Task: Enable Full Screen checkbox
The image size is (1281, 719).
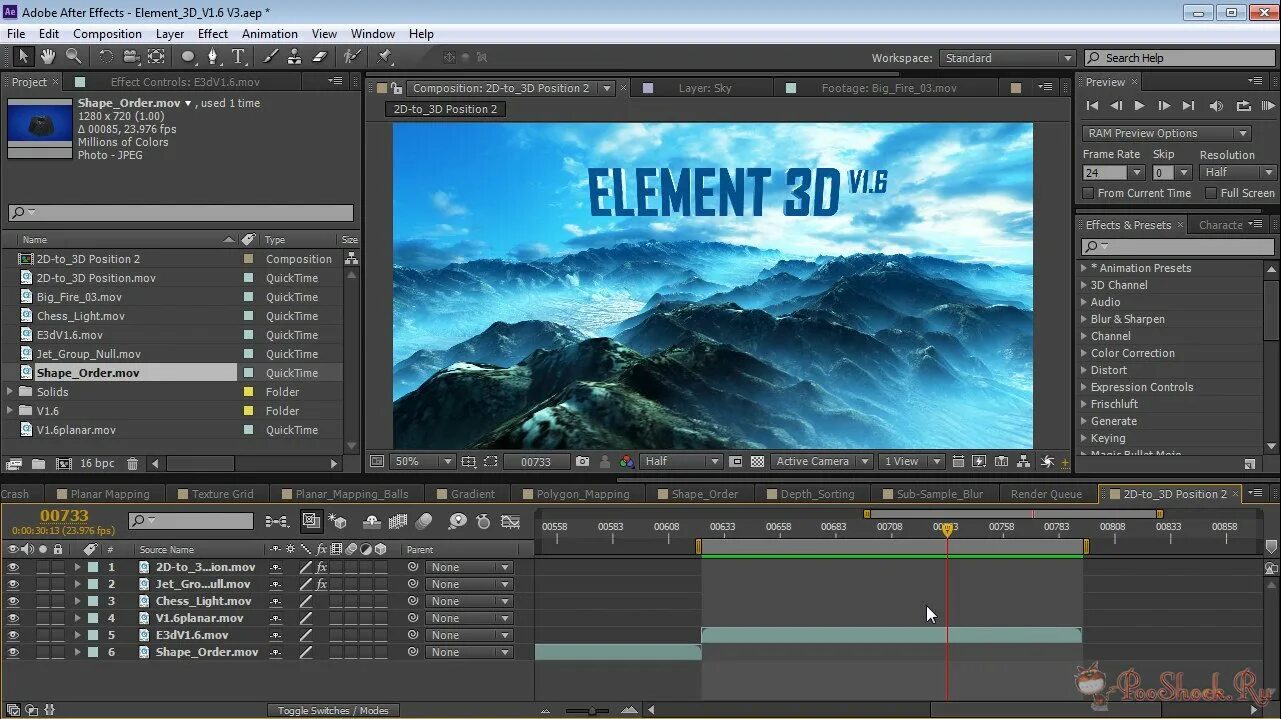Action: (1211, 193)
